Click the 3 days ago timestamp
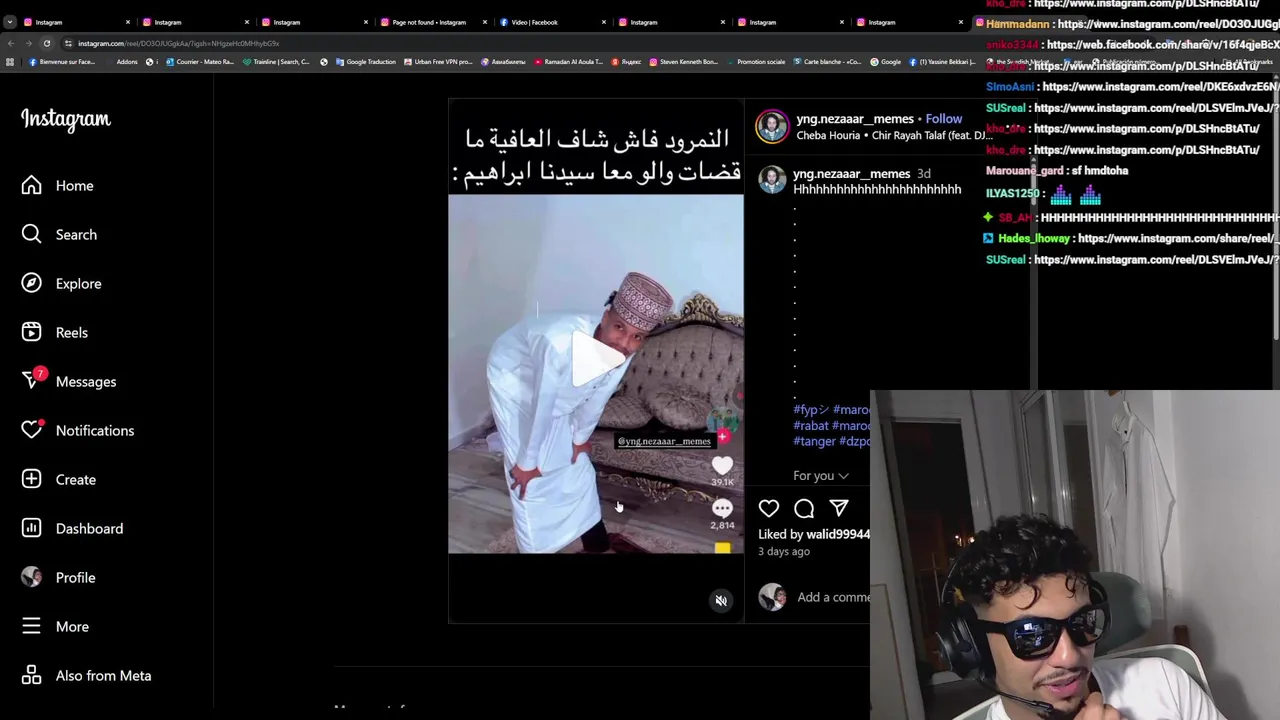The width and height of the screenshot is (1280, 720). (x=784, y=551)
